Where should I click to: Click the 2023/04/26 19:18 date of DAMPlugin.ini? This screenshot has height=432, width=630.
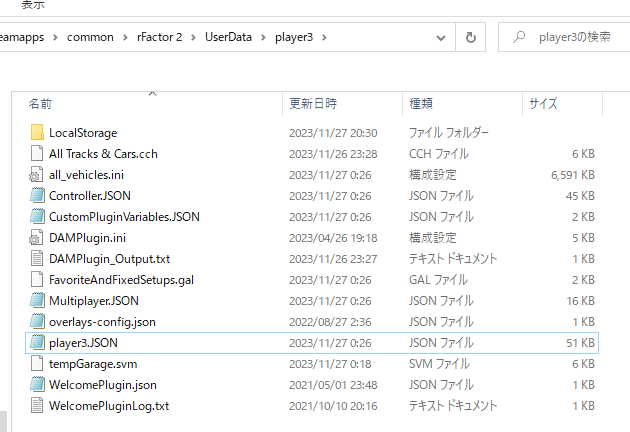tap(333, 238)
